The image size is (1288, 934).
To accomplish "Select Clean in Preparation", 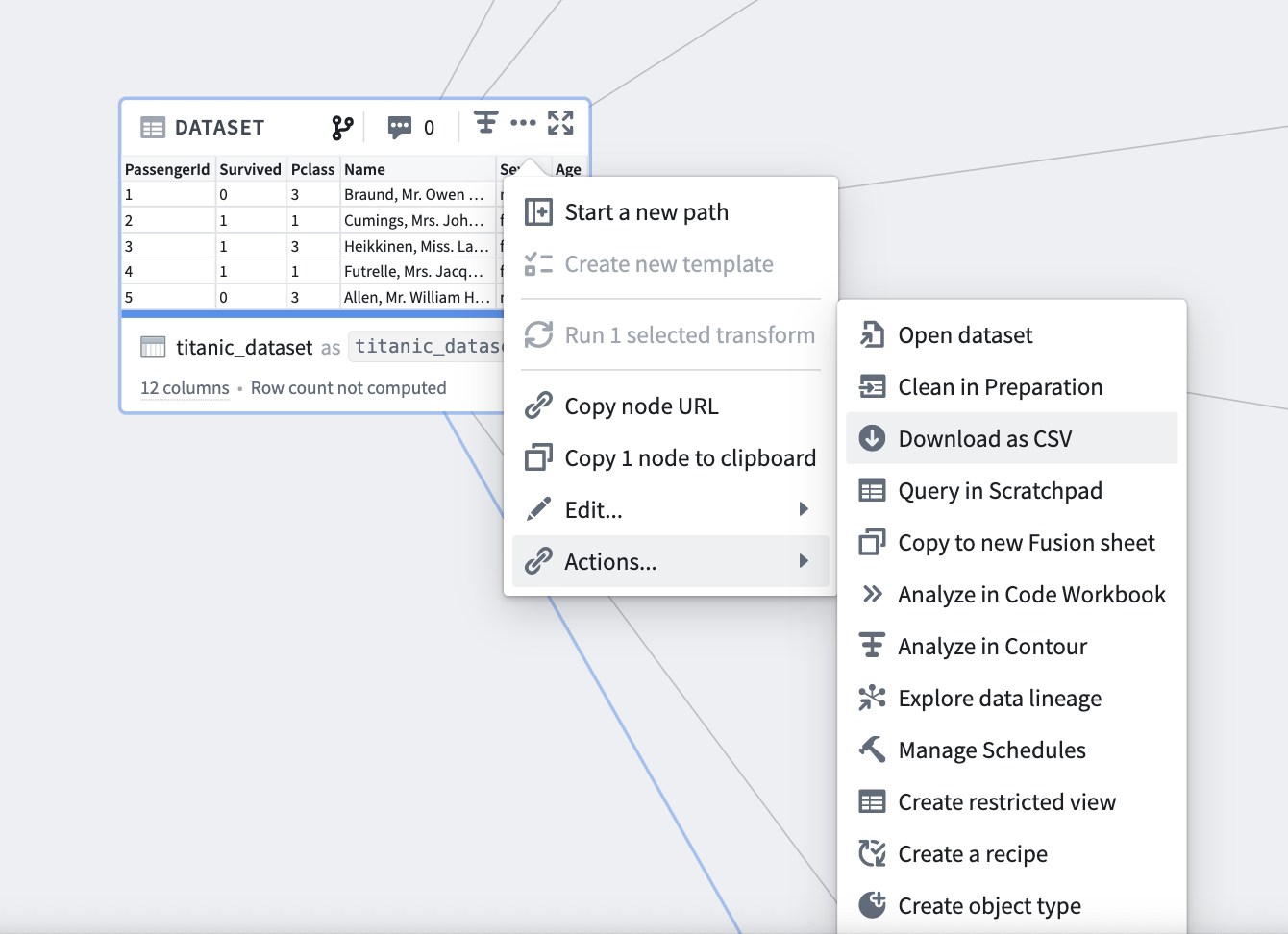I will [x=1012, y=386].
